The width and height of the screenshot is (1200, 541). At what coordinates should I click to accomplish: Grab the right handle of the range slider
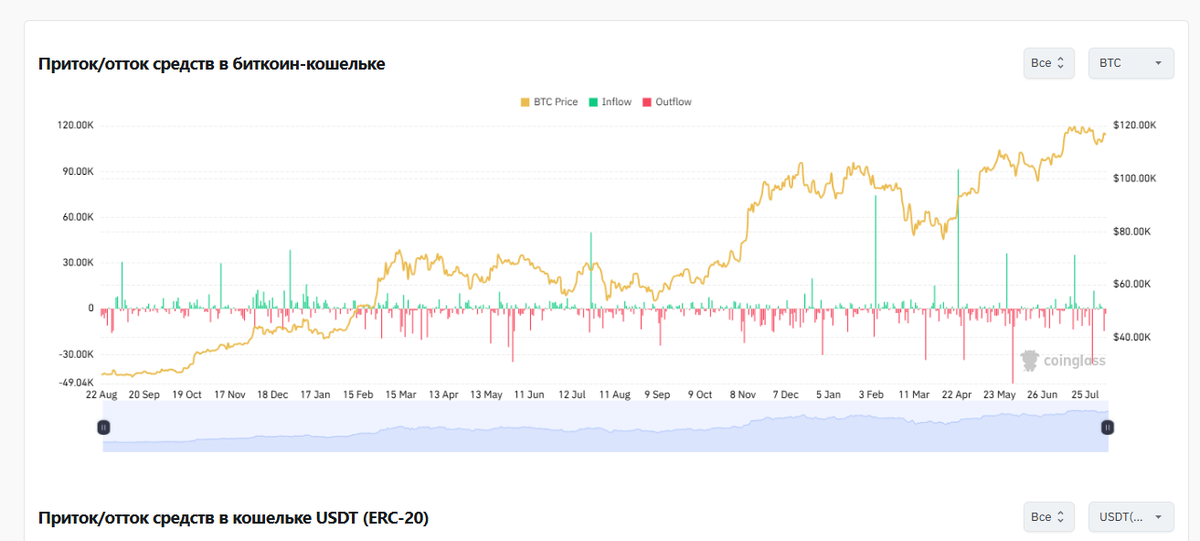(1107, 427)
